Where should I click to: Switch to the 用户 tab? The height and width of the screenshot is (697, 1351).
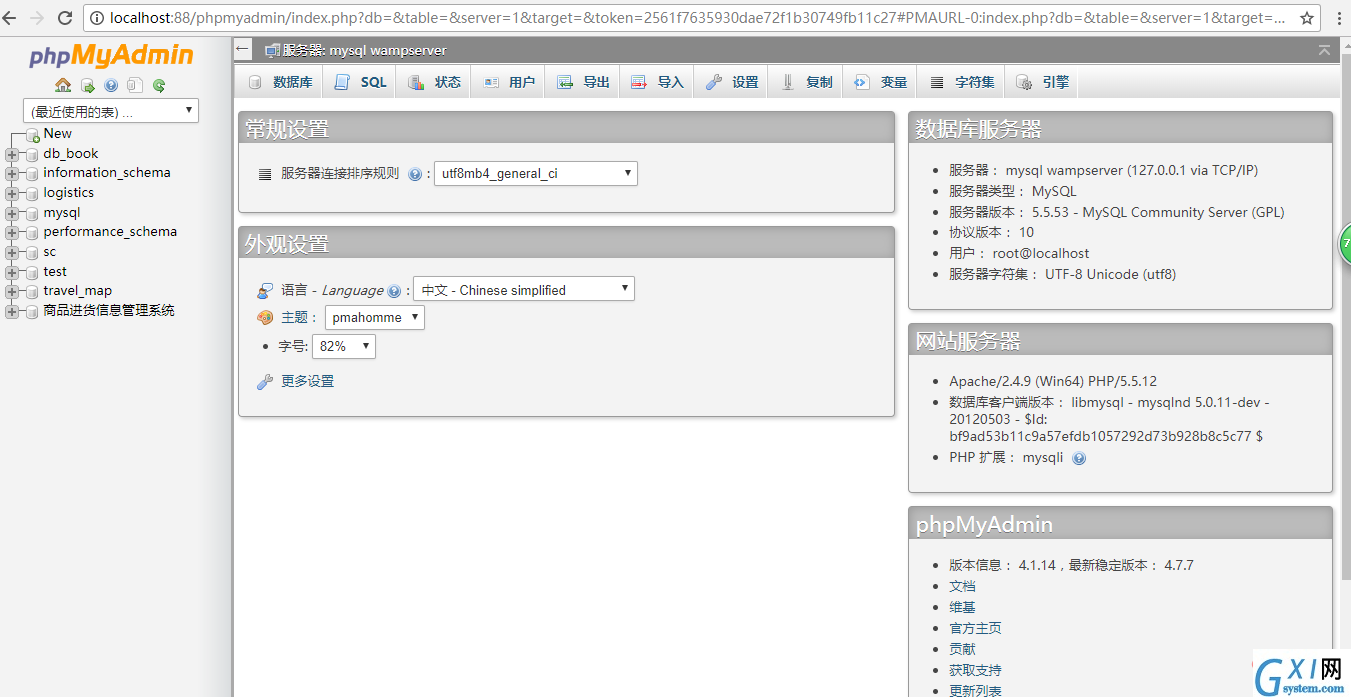509,82
